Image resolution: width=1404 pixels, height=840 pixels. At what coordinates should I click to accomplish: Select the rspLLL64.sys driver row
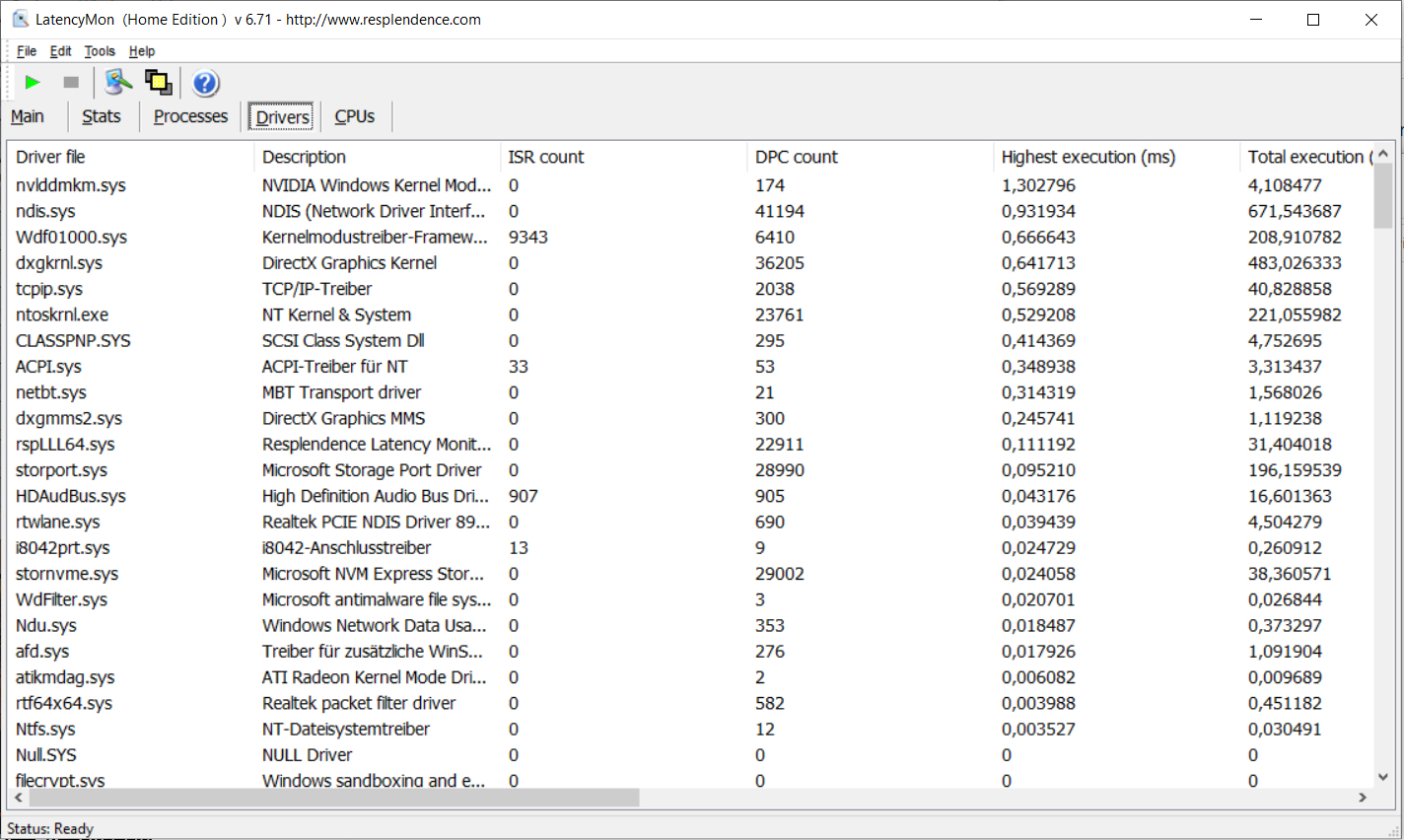[690, 445]
